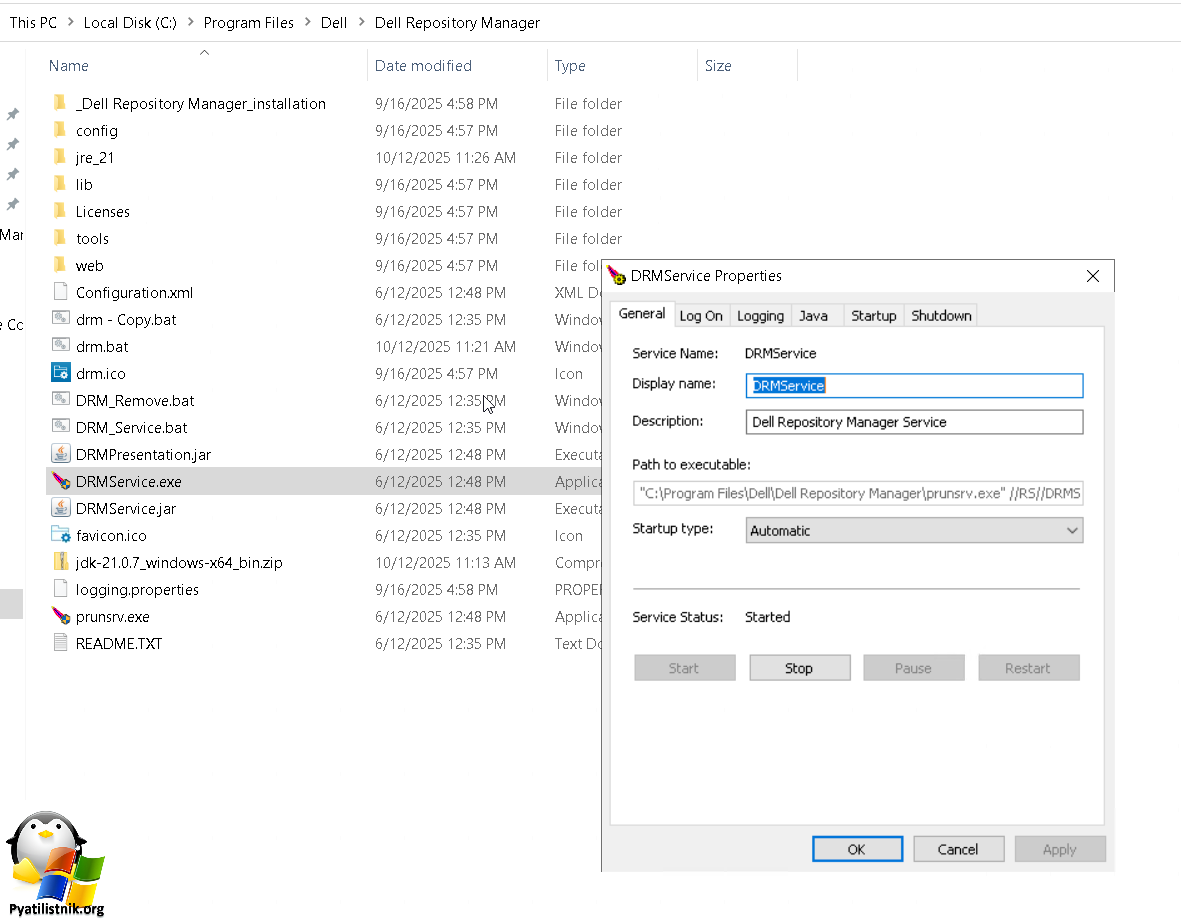This screenshot has width=1181, height=919.
Task: Select the drm.ico icon file
Action: point(60,374)
